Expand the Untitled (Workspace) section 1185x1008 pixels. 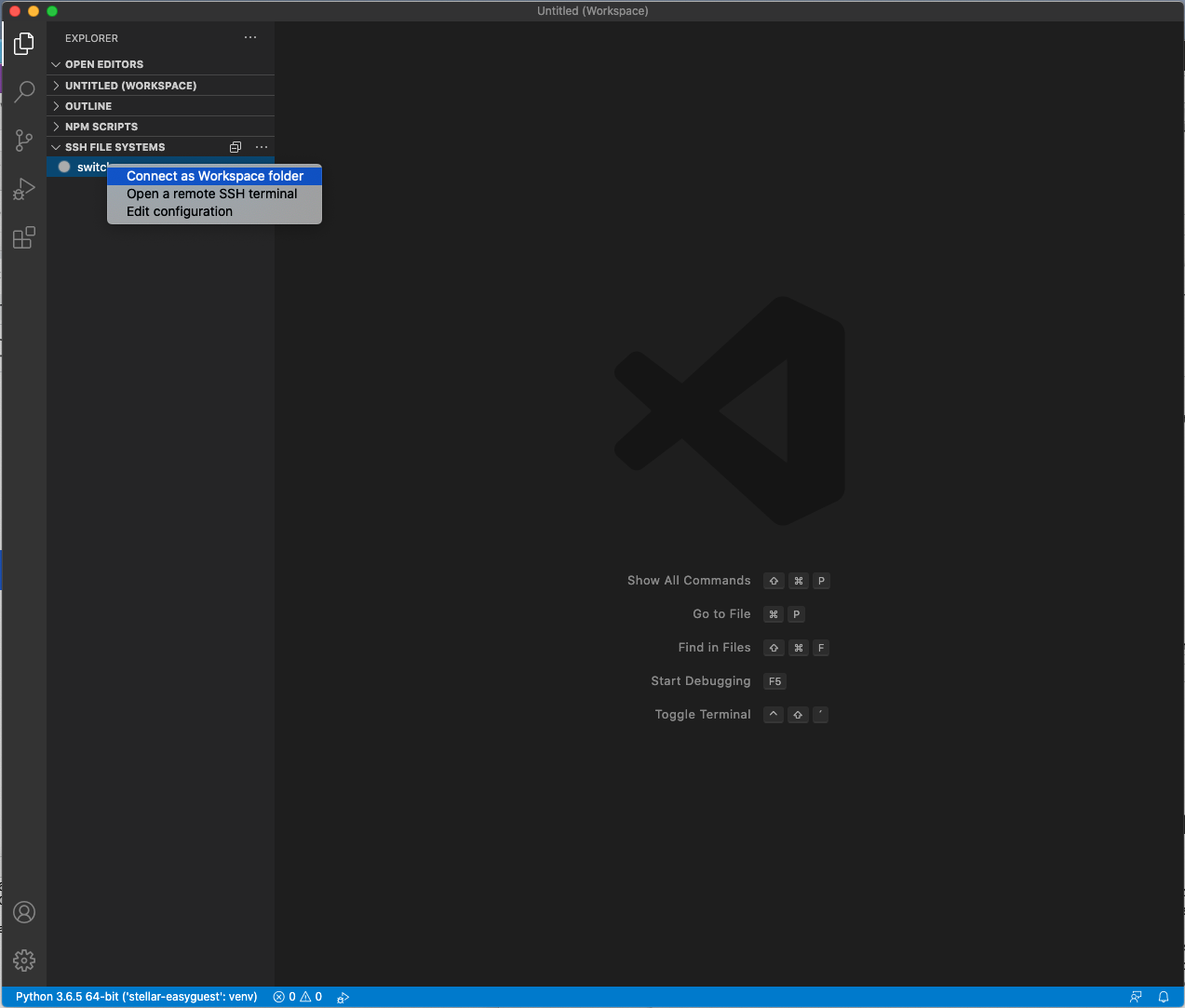click(130, 86)
